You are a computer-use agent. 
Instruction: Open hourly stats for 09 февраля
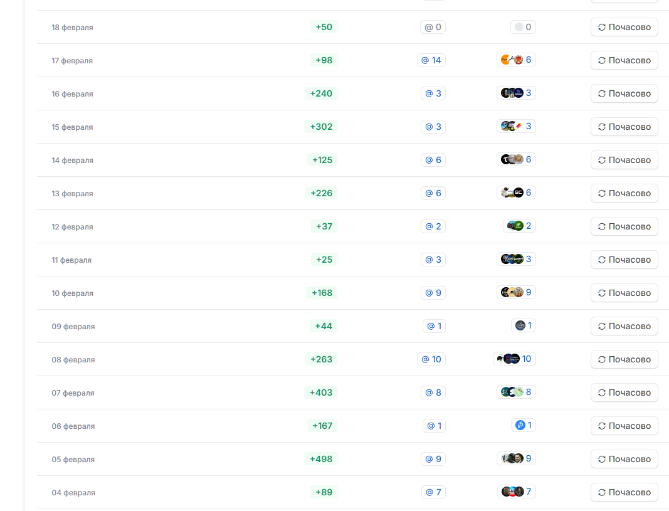[624, 327]
